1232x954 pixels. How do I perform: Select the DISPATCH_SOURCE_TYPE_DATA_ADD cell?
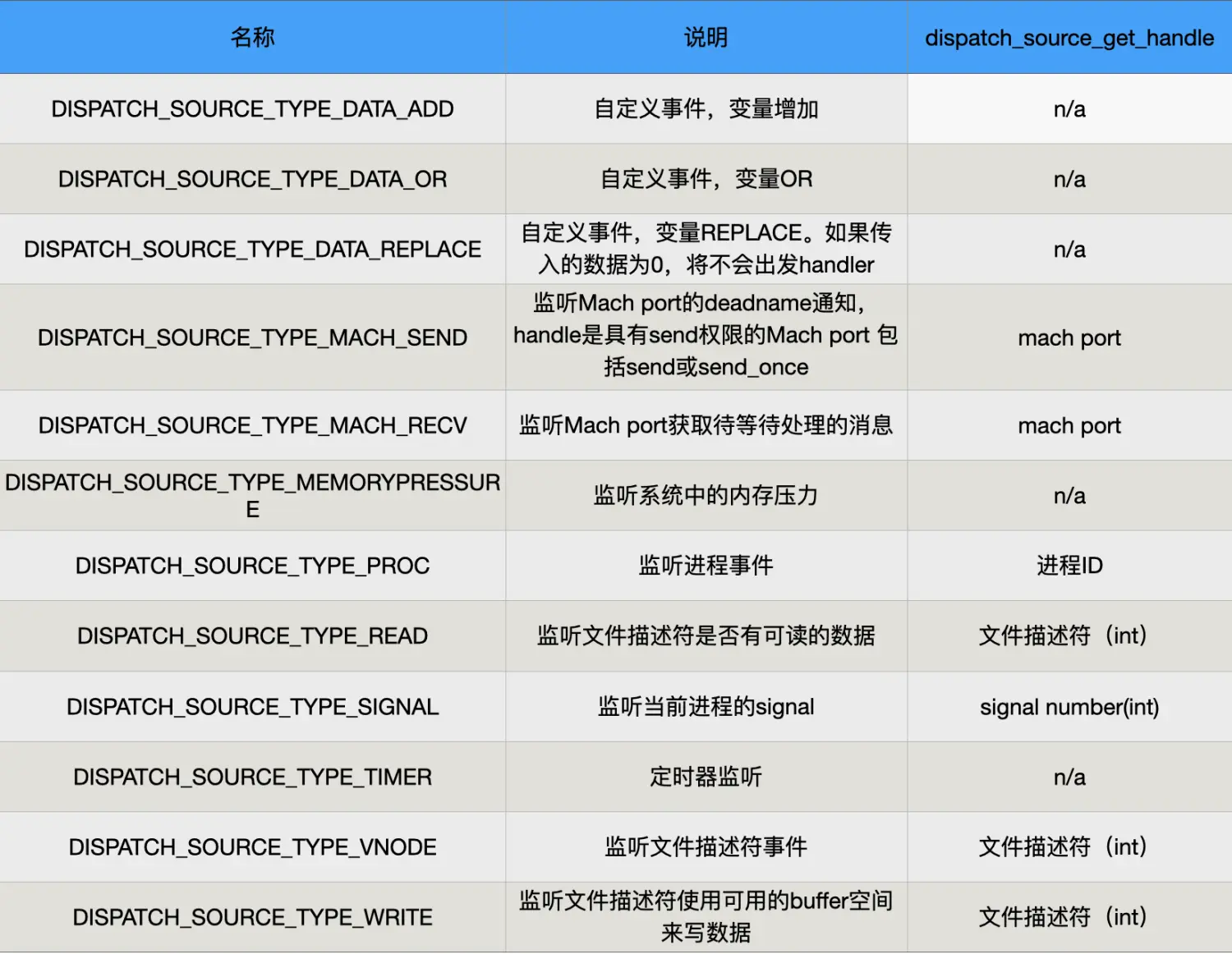tap(252, 109)
